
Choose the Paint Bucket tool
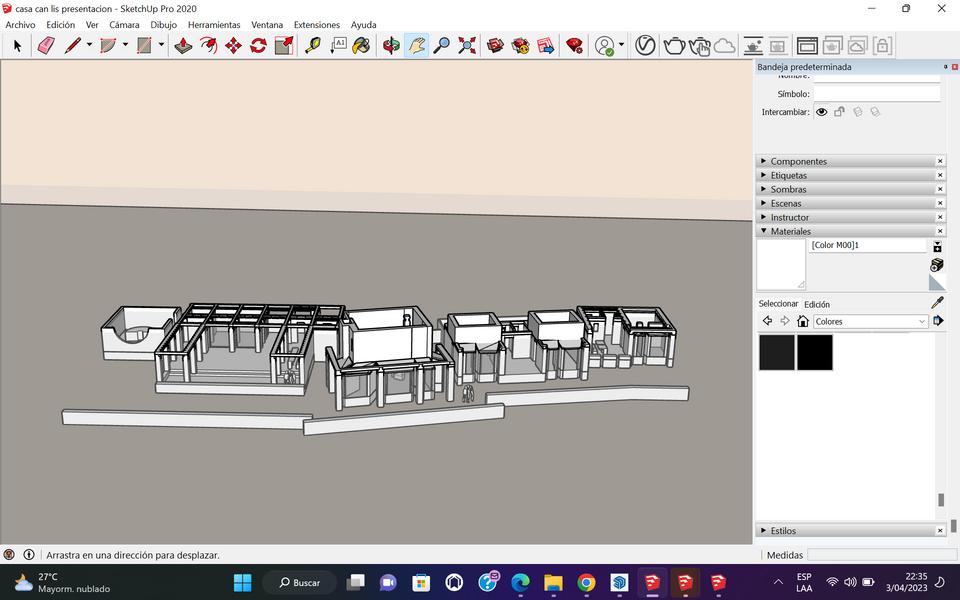click(x=362, y=45)
